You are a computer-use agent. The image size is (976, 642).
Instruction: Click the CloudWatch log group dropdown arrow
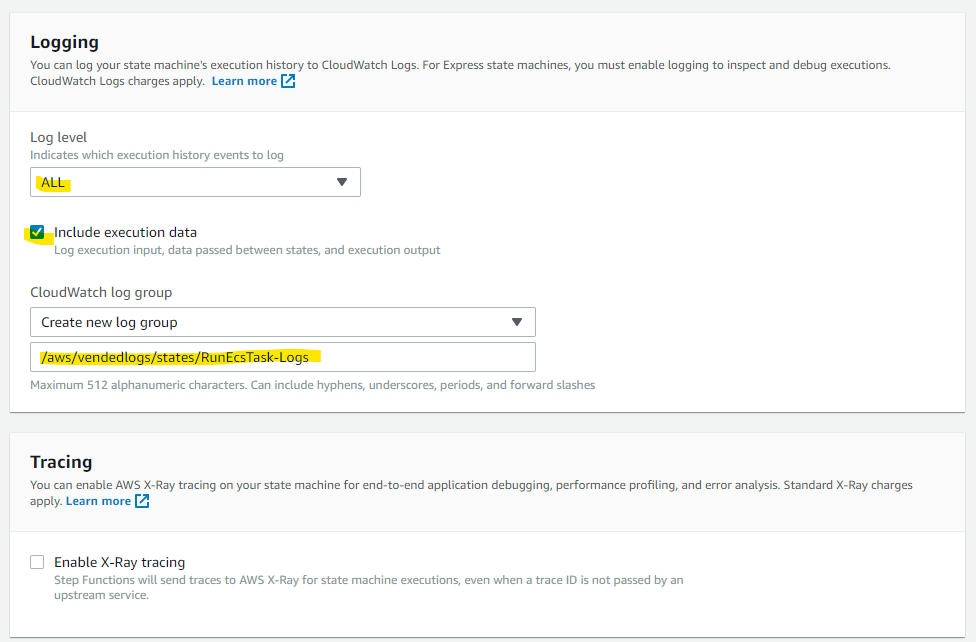[518, 321]
